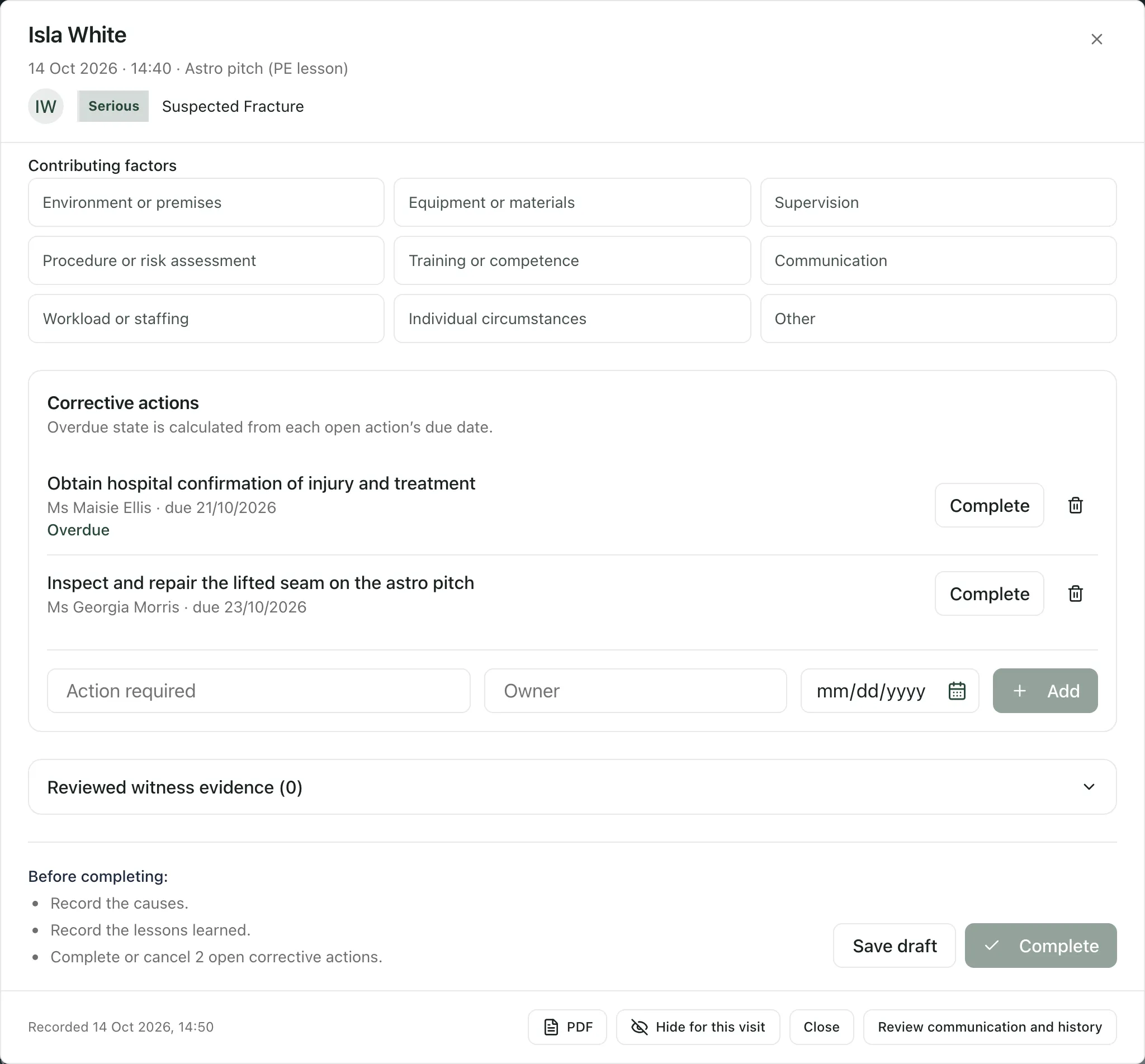The height and width of the screenshot is (1064, 1145).
Task: Expand Reviewed witness evidence section
Action: 572,786
